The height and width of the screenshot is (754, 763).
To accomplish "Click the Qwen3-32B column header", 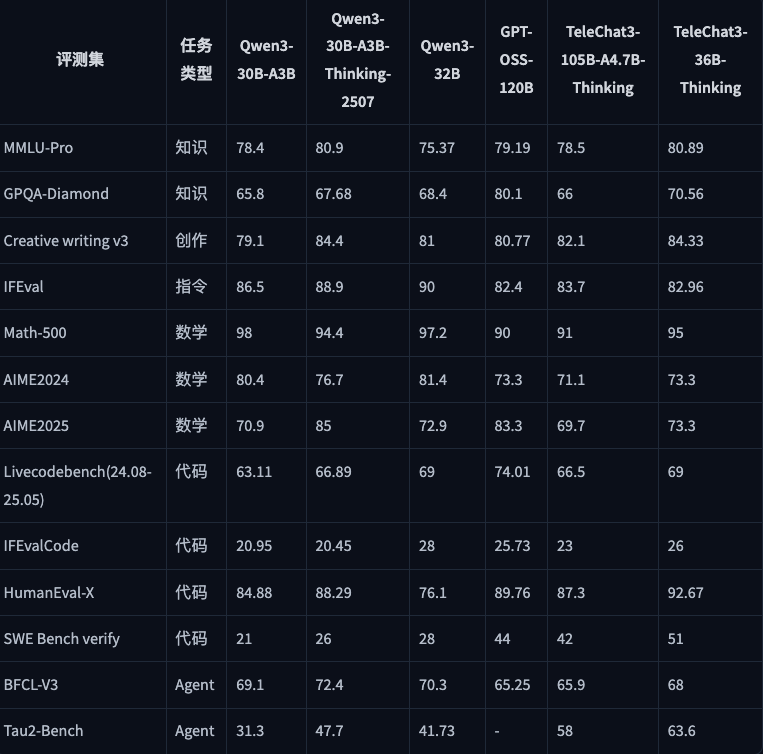I will click(447, 59).
